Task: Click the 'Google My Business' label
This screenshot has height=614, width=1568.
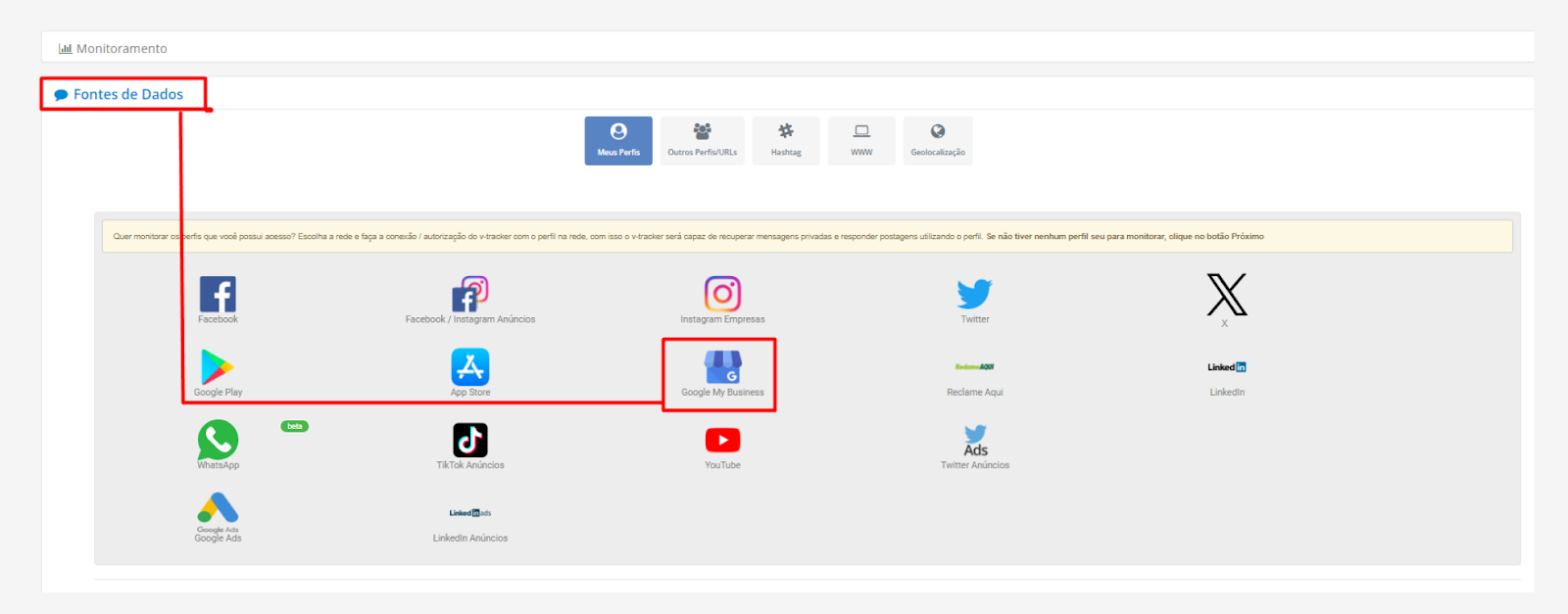Action: tap(722, 393)
